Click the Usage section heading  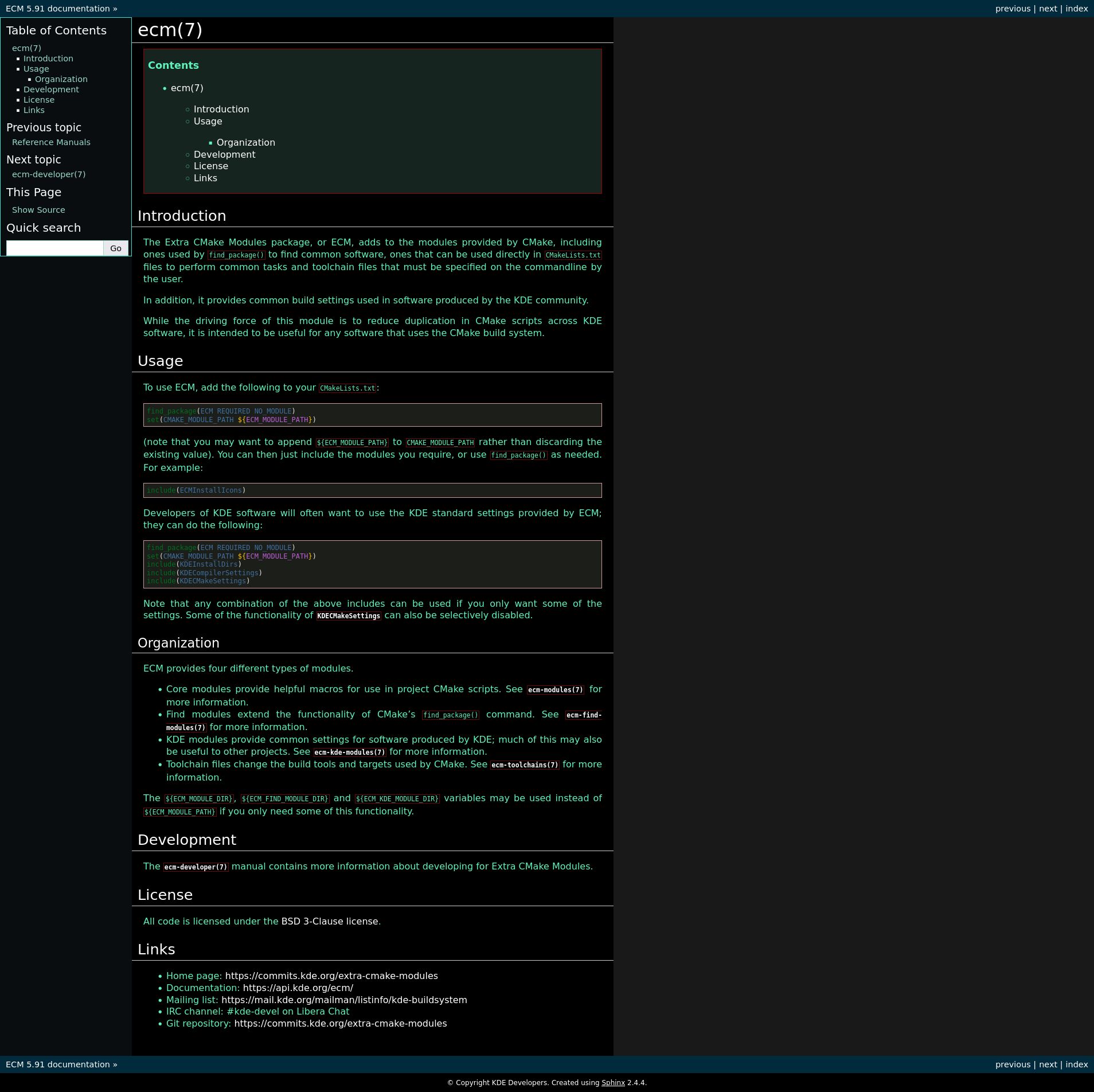[161, 361]
